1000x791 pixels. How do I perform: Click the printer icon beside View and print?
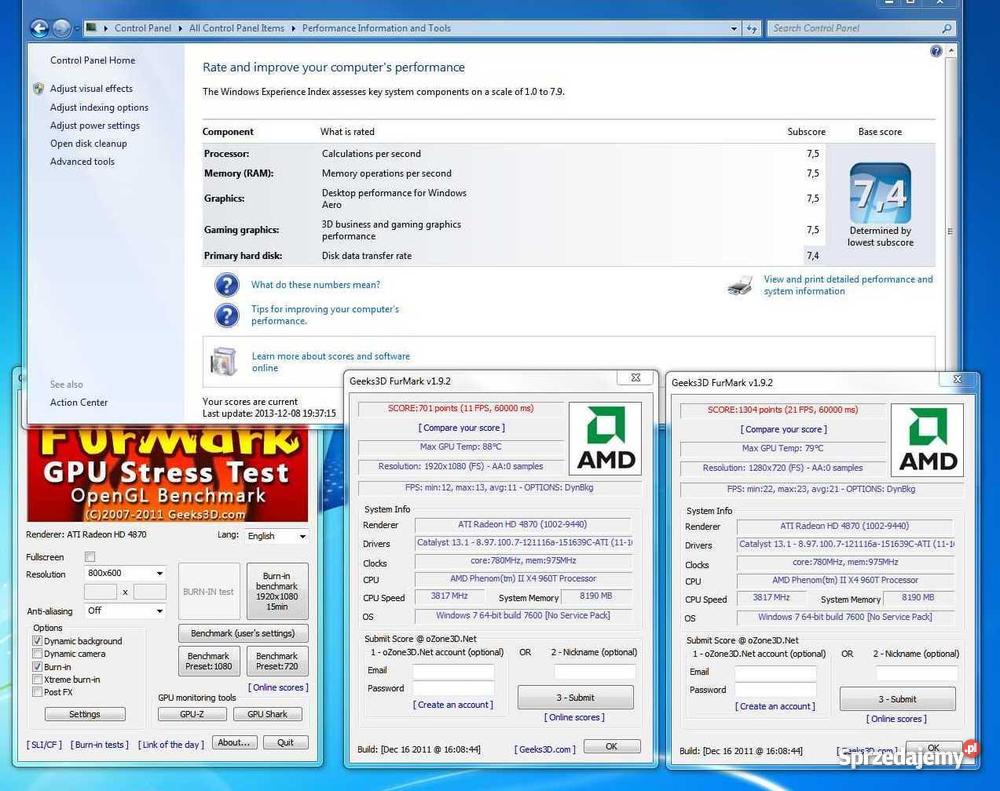click(x=740, y=286)
